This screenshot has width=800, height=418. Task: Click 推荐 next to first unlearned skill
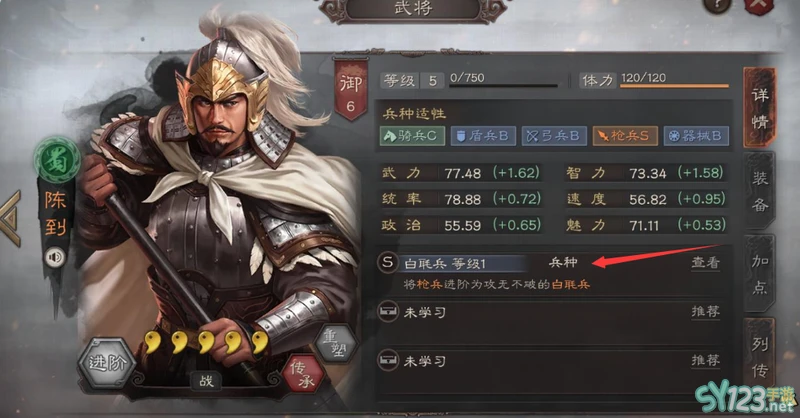pyautogui.click(x=706, y=311)
